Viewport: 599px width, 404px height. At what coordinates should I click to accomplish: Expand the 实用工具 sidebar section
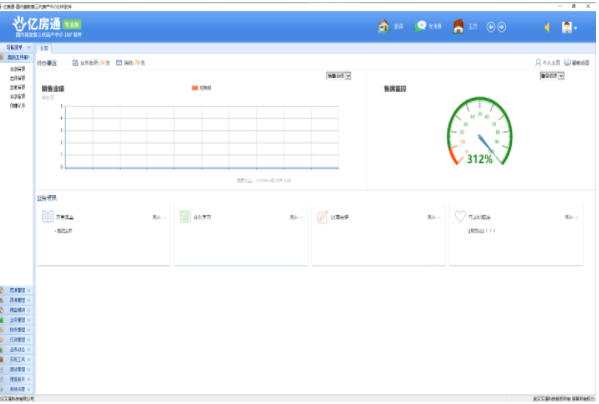tap(16, 359)
